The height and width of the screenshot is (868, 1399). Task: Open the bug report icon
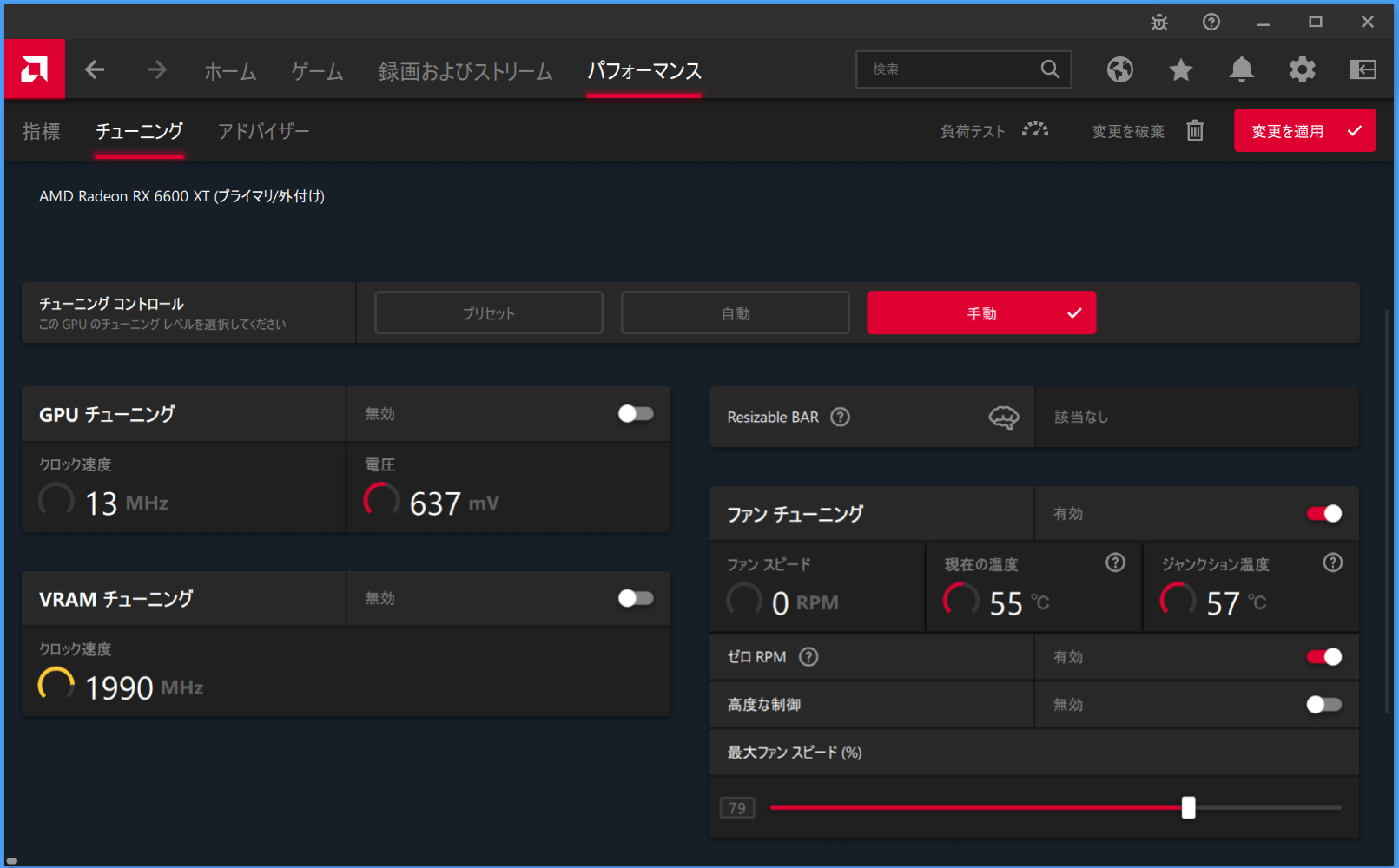click(1159, 22)
